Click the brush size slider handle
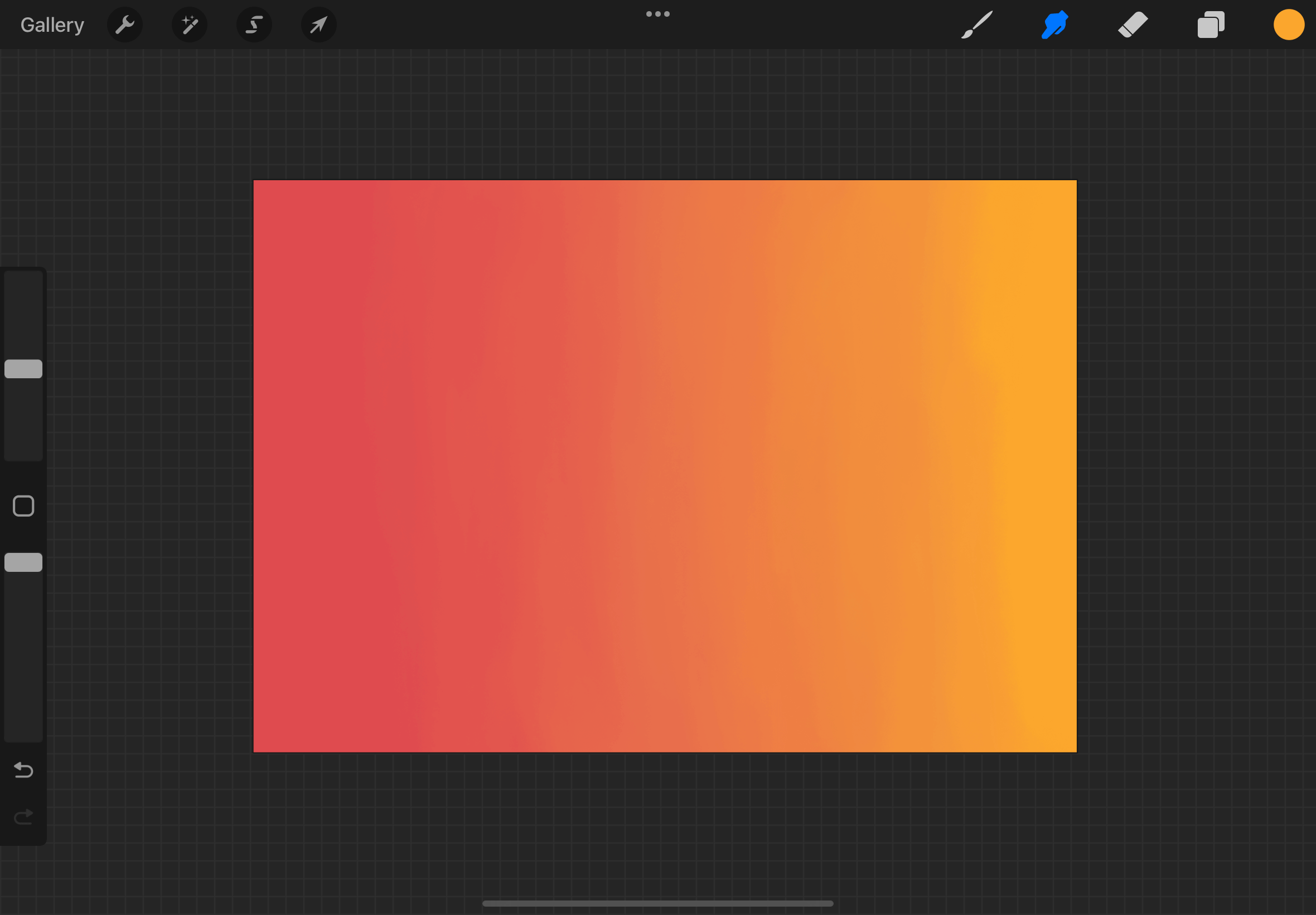Screen dimensions: 1316x915 [x=23, y=369]
